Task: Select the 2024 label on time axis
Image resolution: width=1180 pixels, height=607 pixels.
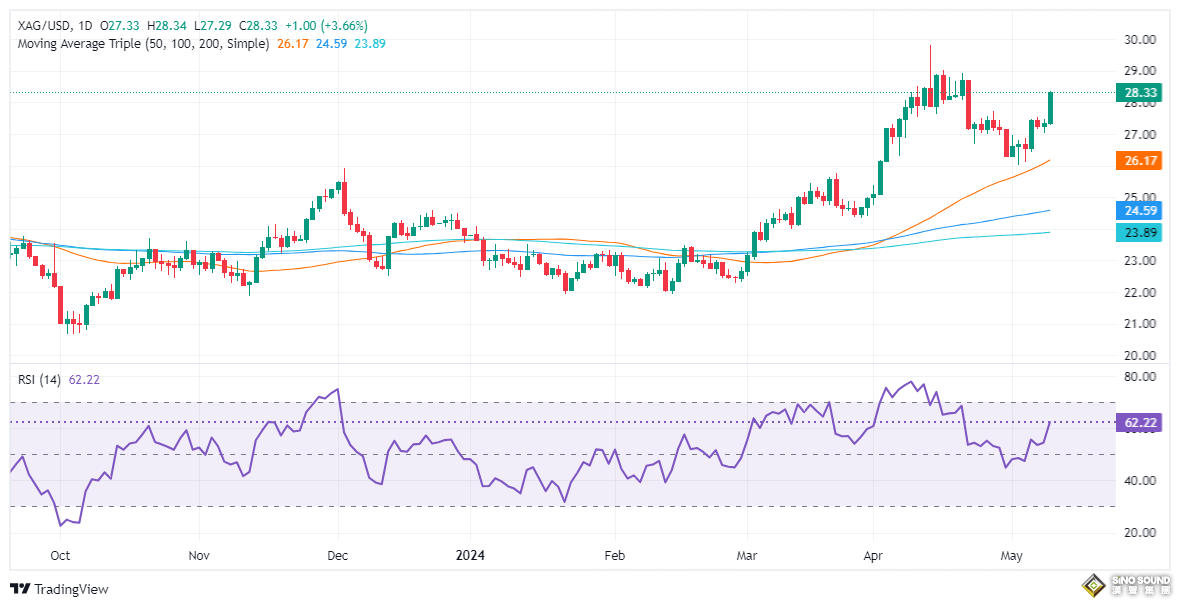Action: [470, 554]
